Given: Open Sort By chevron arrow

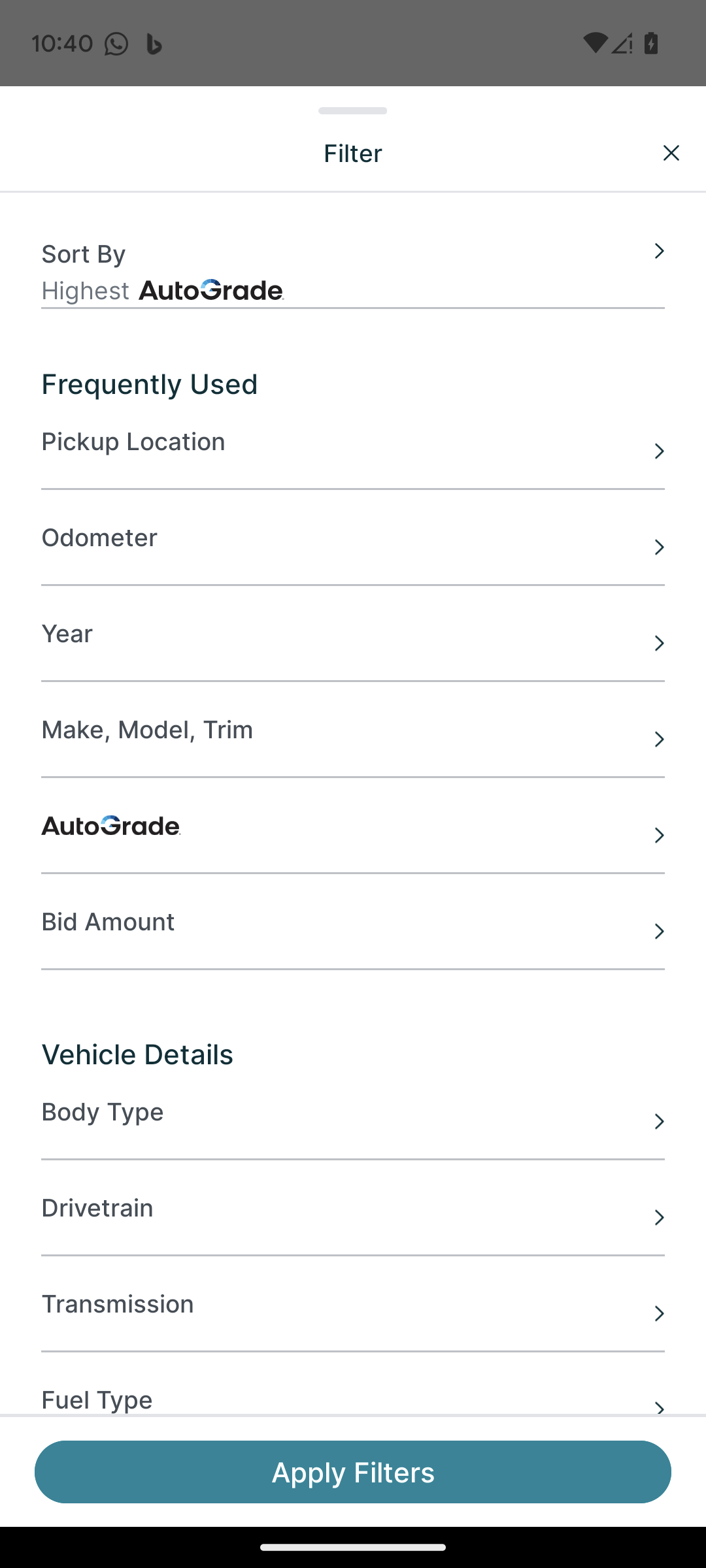Looking at the screenshot, I should (659, 251).
